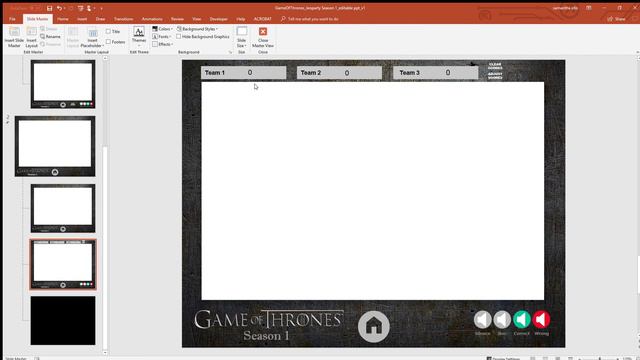
Task: Switch to the Transitions tab
Action: pyautogui.click(x=123, y=19)
